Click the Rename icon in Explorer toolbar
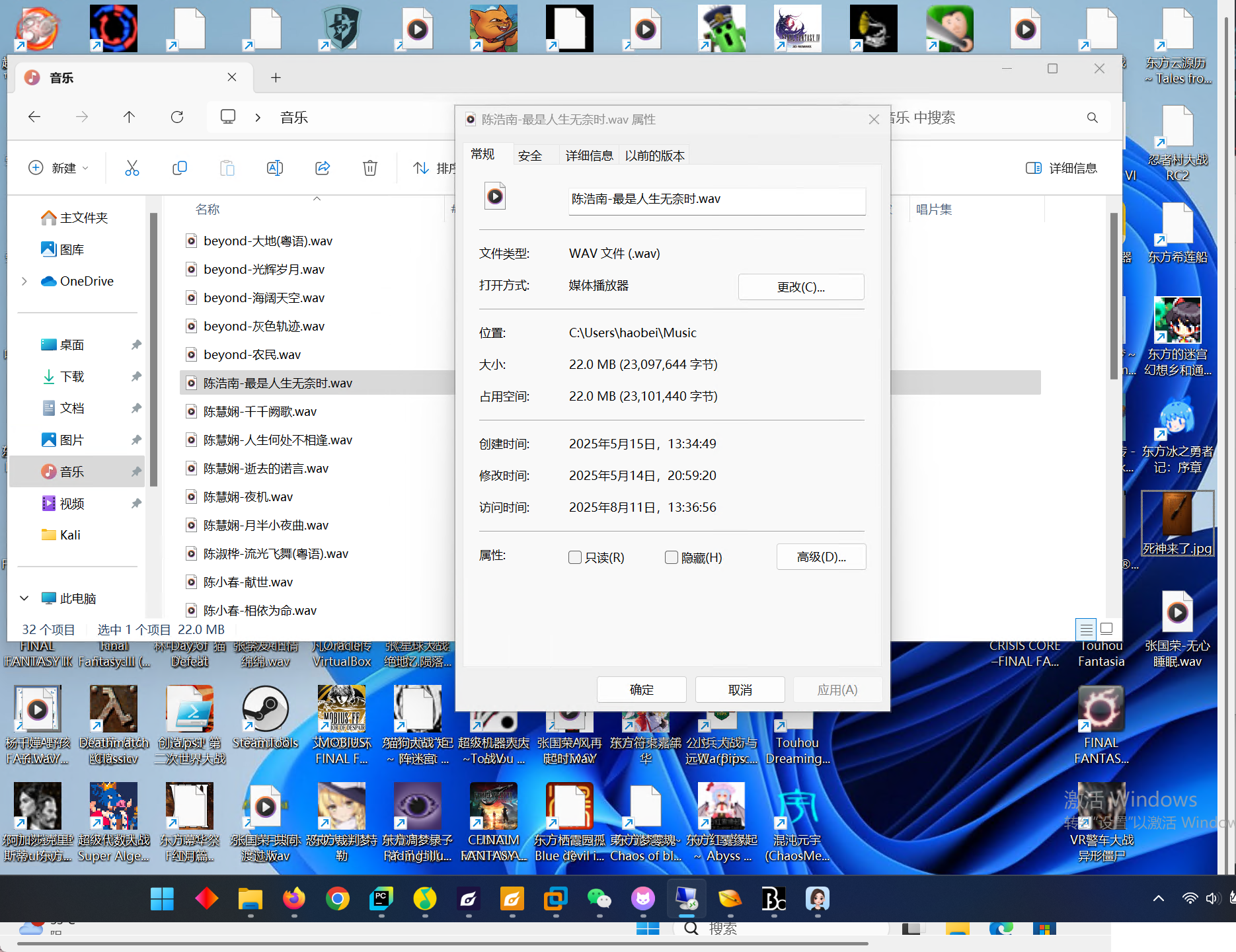 pyautogui.click(x=275, y=168)
